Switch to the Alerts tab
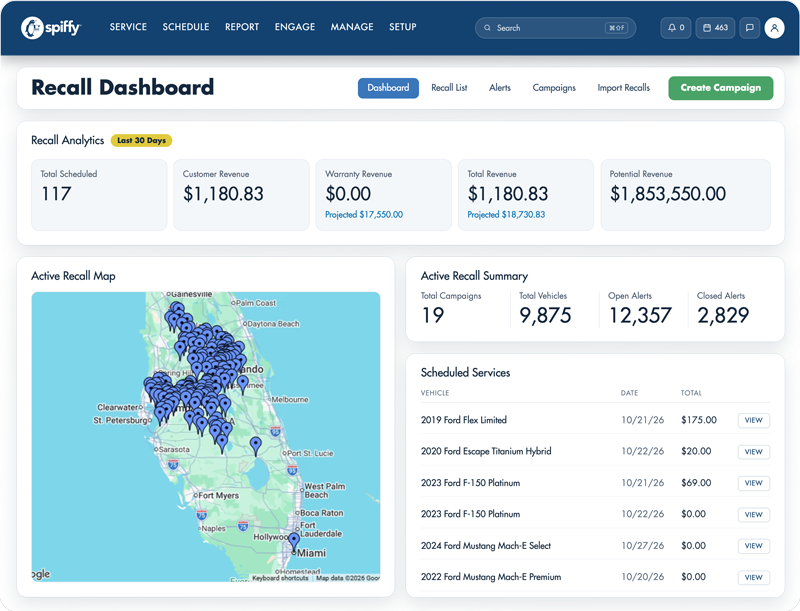800x611 pixels. coord(499,88)
